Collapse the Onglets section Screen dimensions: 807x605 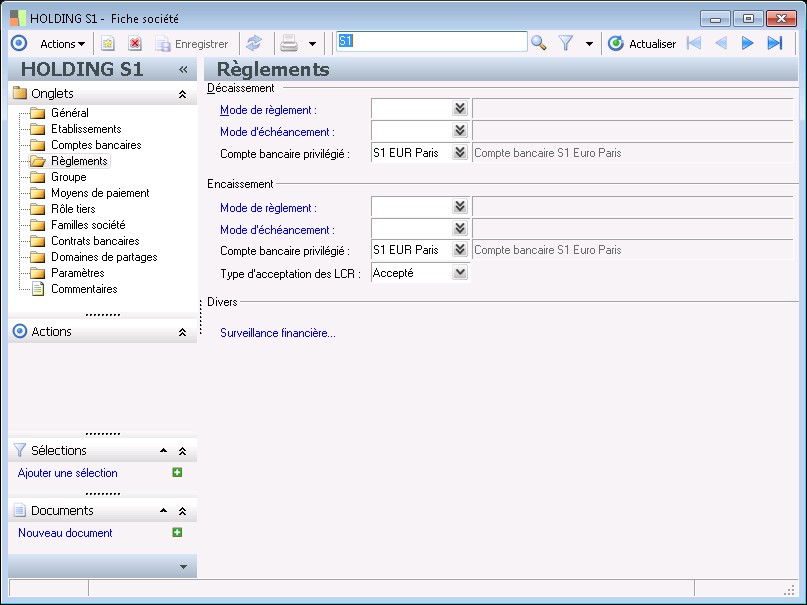click(182, 94)
